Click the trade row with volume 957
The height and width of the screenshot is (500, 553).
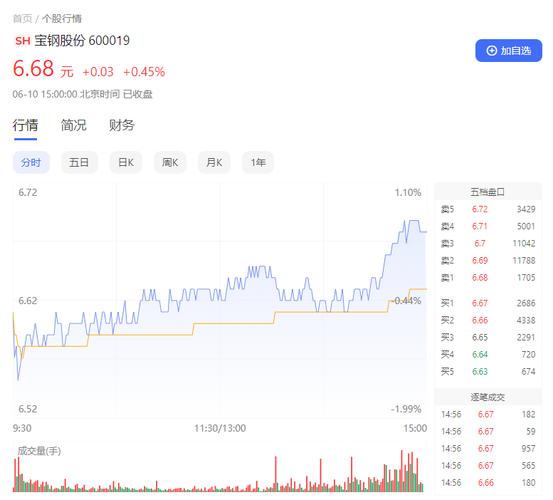[488, 449]
